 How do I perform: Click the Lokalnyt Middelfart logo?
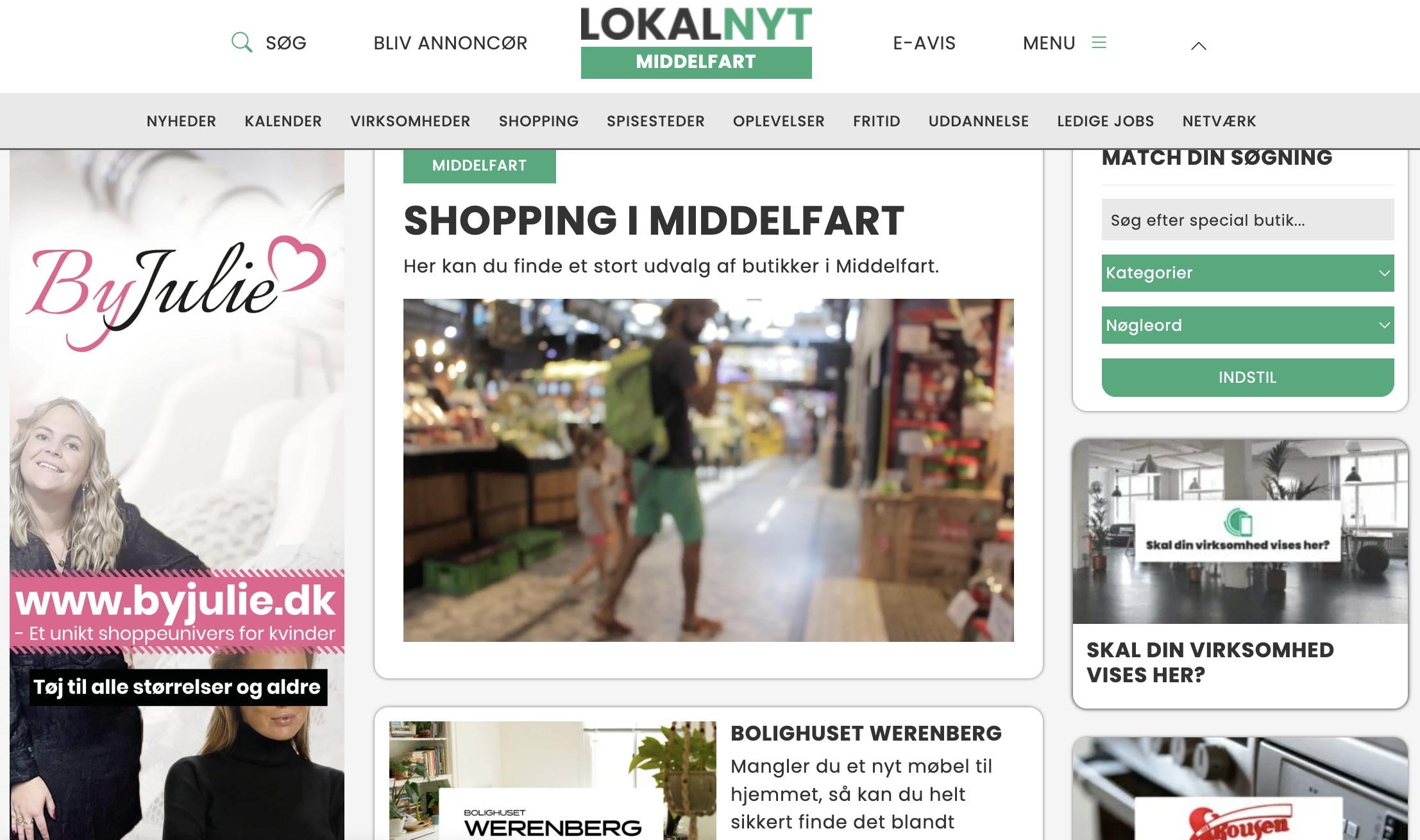click(x=696, y=42)
